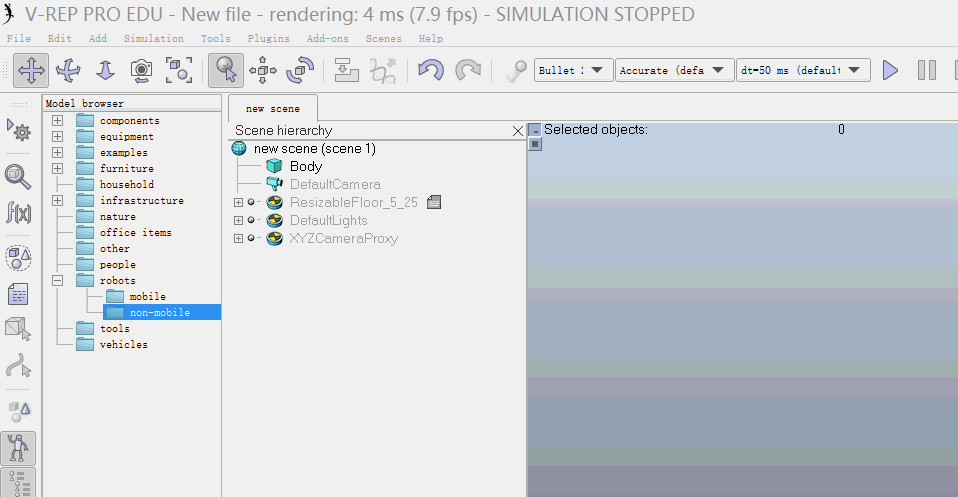958x497 pixels.
Task: Open the Add menu
Action: (x=98, y=39)
